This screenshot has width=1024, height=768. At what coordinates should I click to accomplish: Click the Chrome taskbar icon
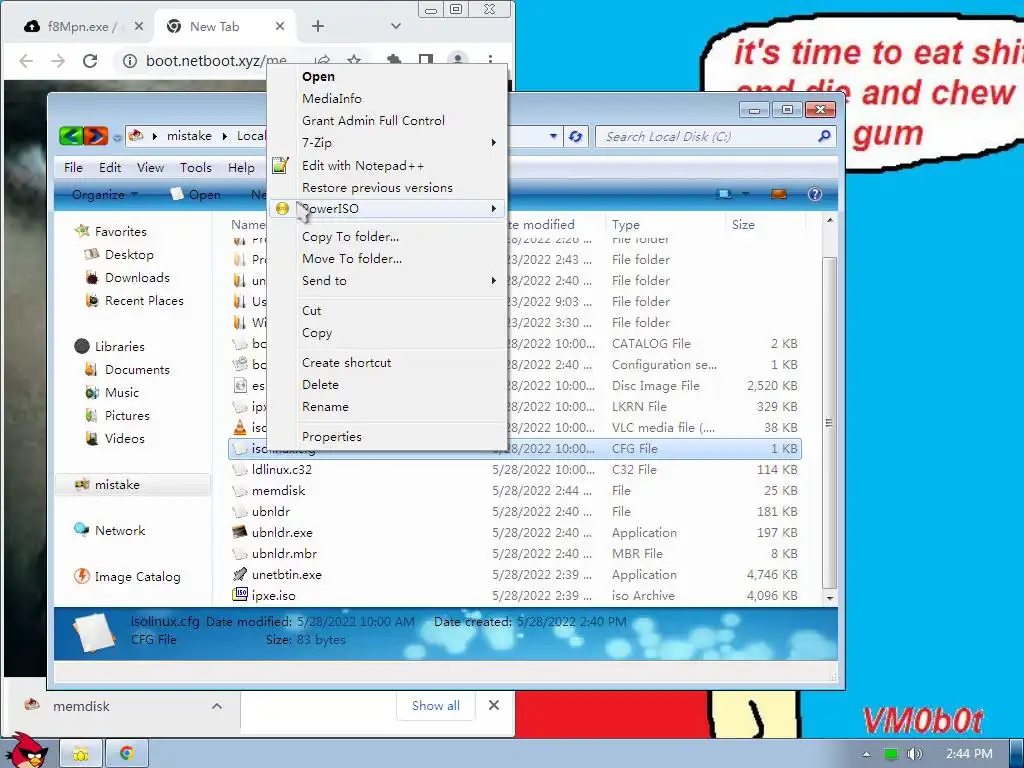(x=127, y=754)
